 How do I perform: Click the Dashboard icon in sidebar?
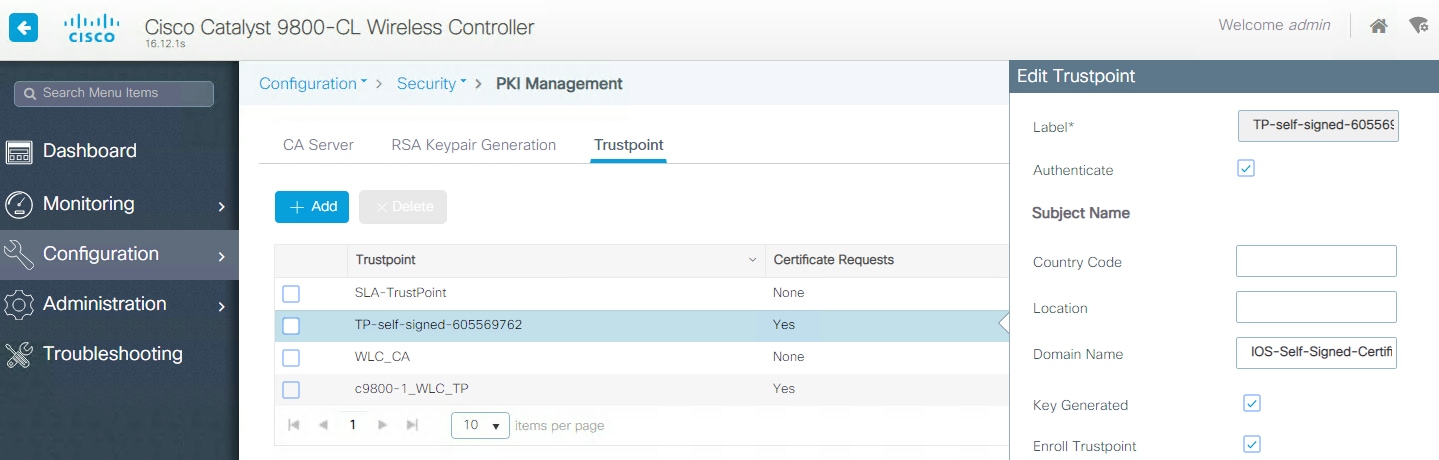pos(19,152)
